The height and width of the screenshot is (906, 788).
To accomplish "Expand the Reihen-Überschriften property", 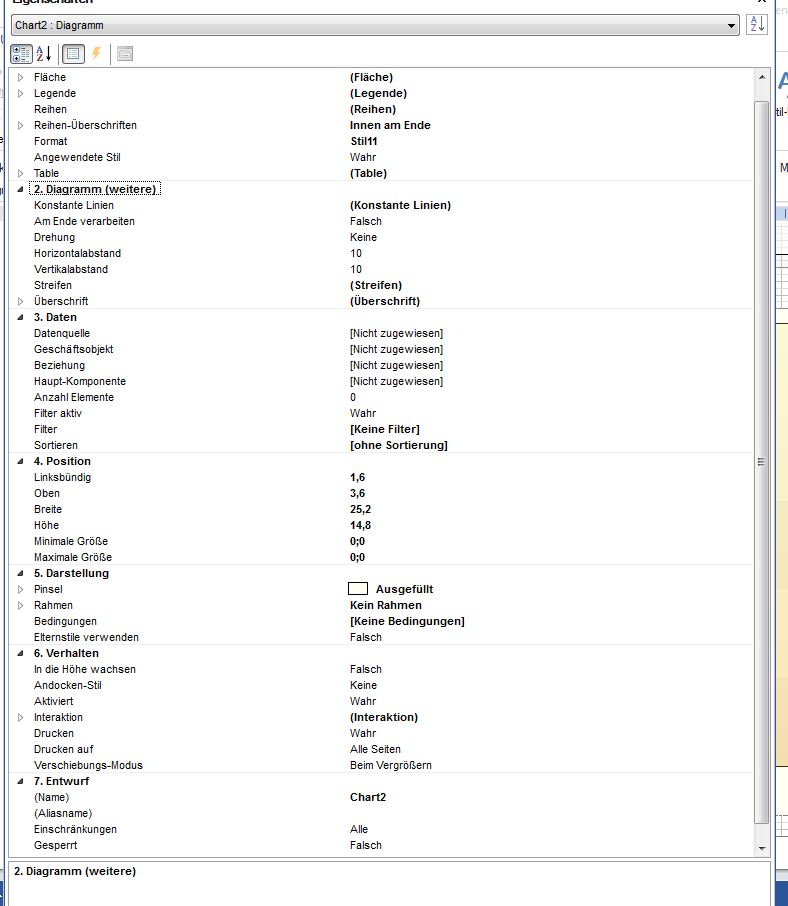I will coord(20,125).
